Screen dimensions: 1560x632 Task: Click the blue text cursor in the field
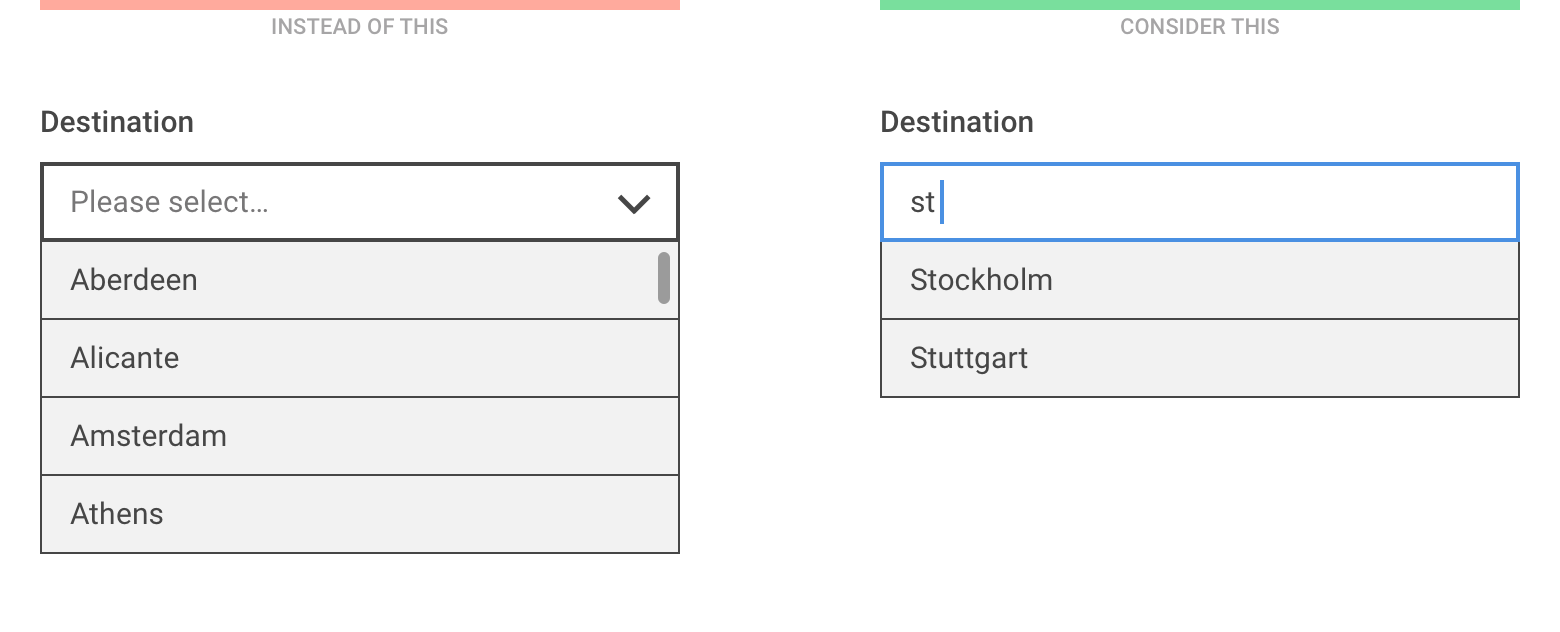(x=942, y=203)
